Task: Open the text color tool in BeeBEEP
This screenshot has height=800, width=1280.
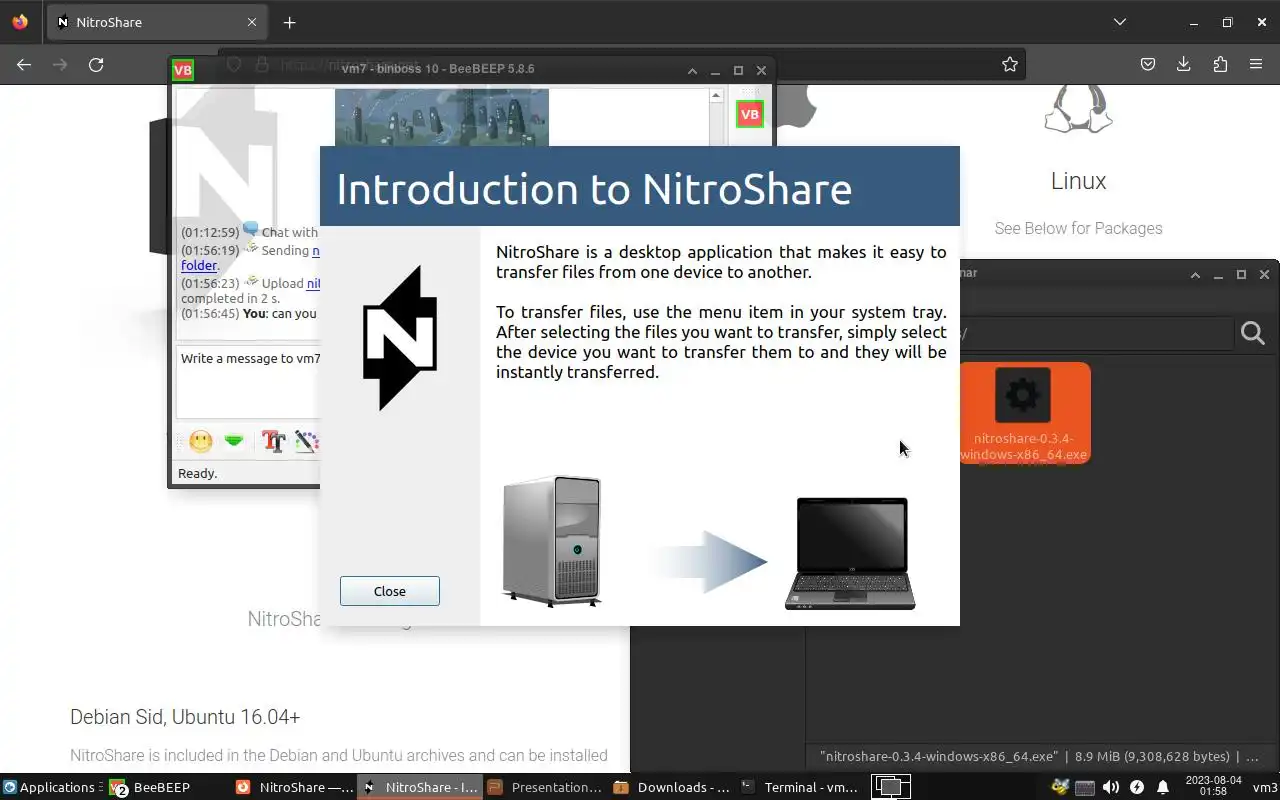Action: [306, 441]
